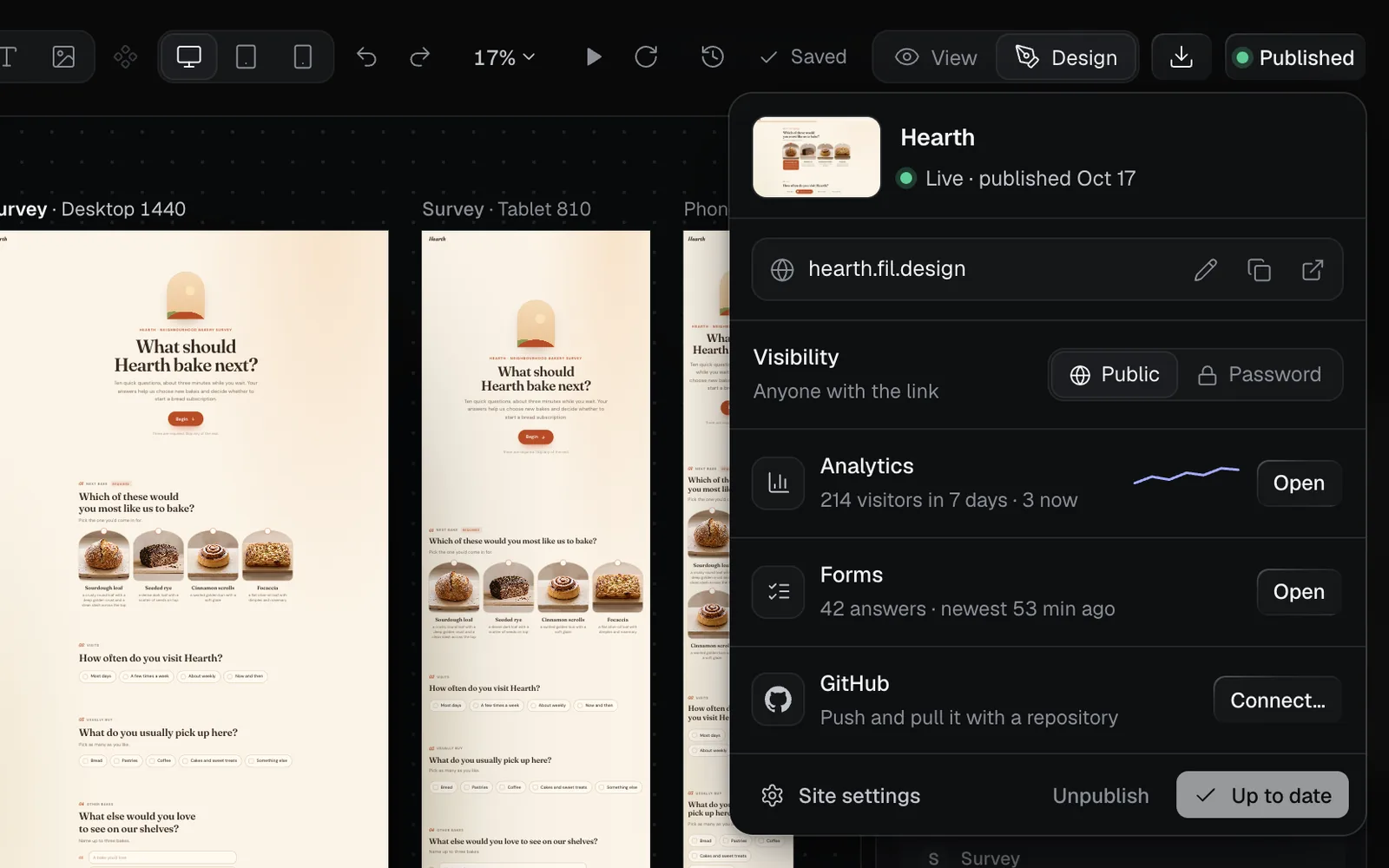The image size is (1389, 868).
Task: Open version history
Action: point(713,57)
